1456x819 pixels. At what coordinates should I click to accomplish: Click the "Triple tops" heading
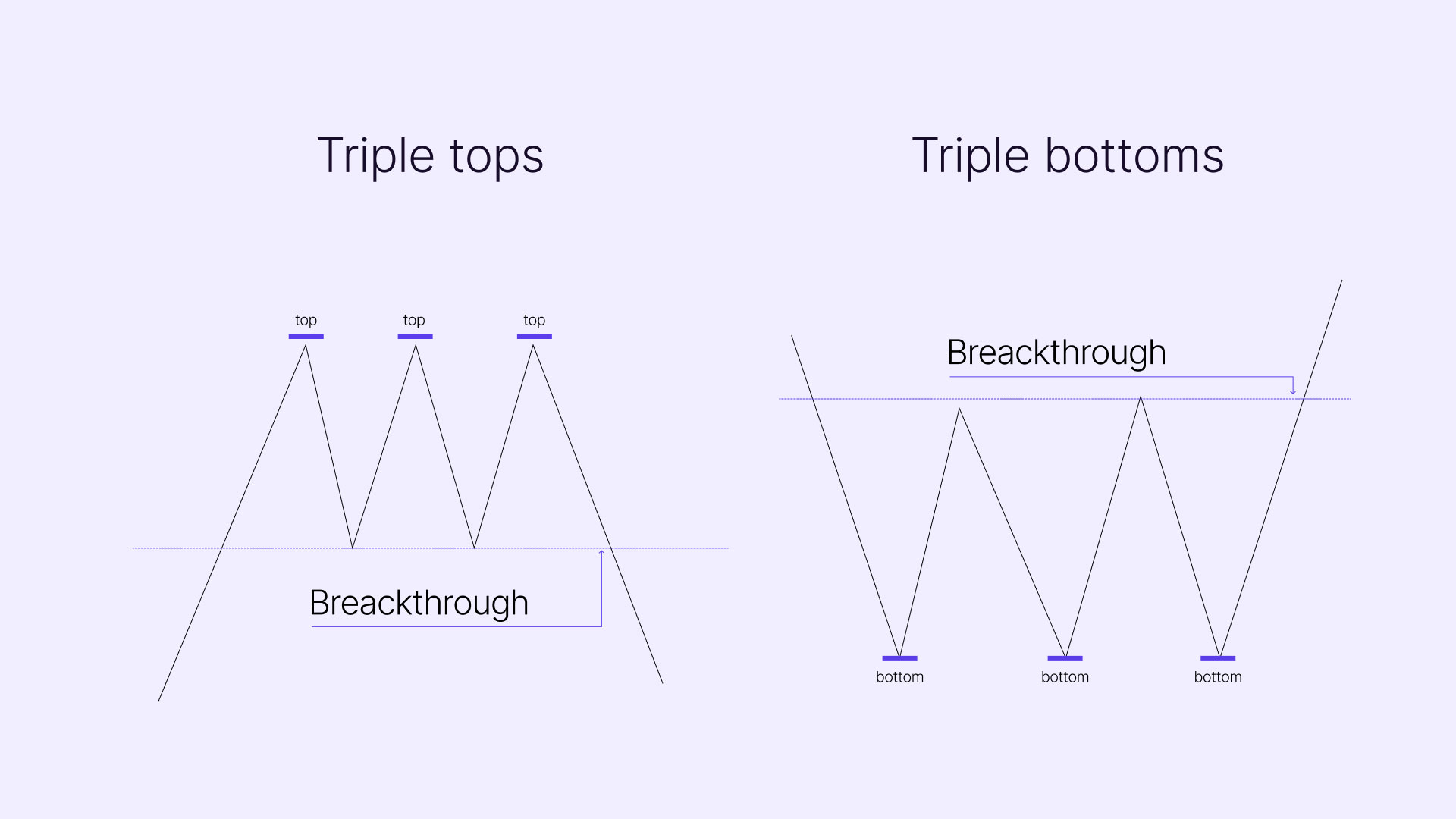[x=430, y=156]
